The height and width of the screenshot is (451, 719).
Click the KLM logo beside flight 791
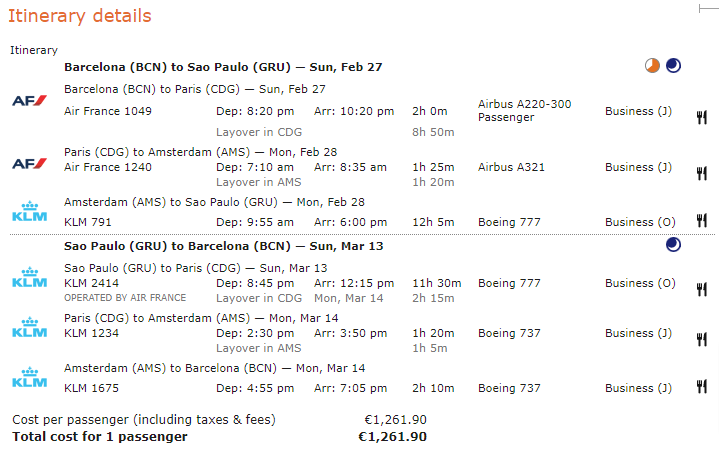(x=28, y=212)
